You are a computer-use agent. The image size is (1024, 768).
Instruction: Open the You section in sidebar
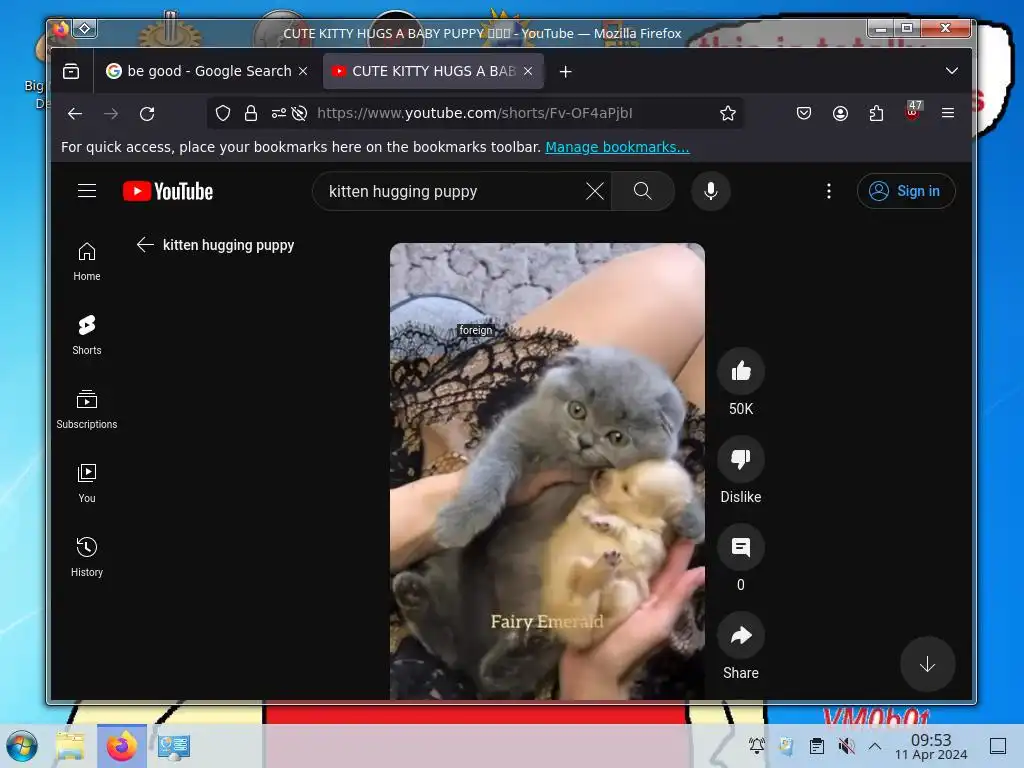click(87, 483)
